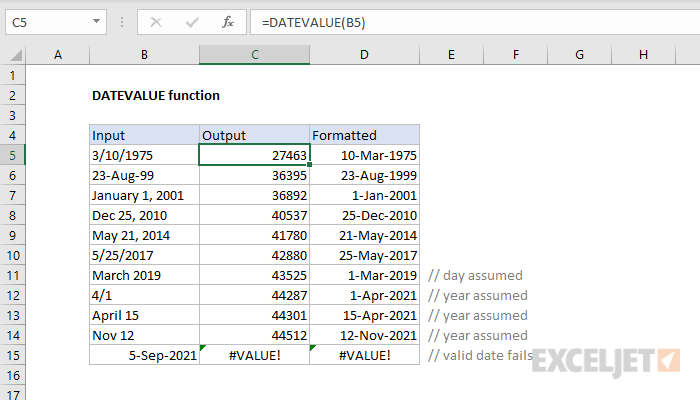Screen dimensions: 700x400
Task: Select column B header
Action: 144,54
